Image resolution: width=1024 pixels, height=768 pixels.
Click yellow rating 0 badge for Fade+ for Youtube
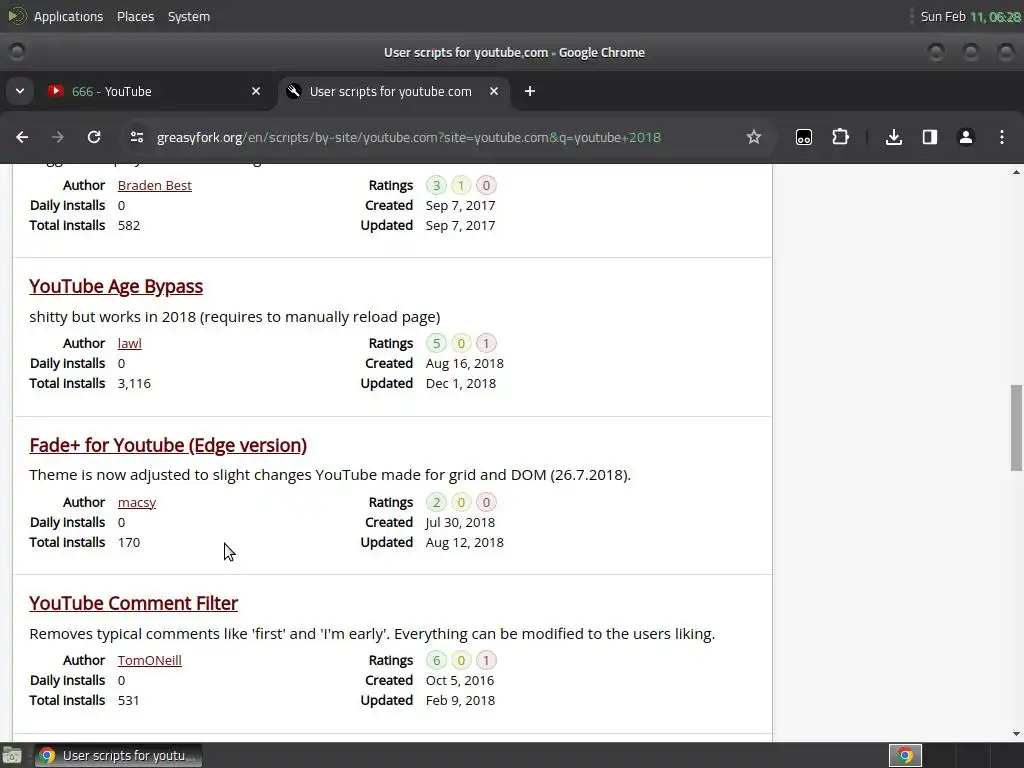click(461, 502)
